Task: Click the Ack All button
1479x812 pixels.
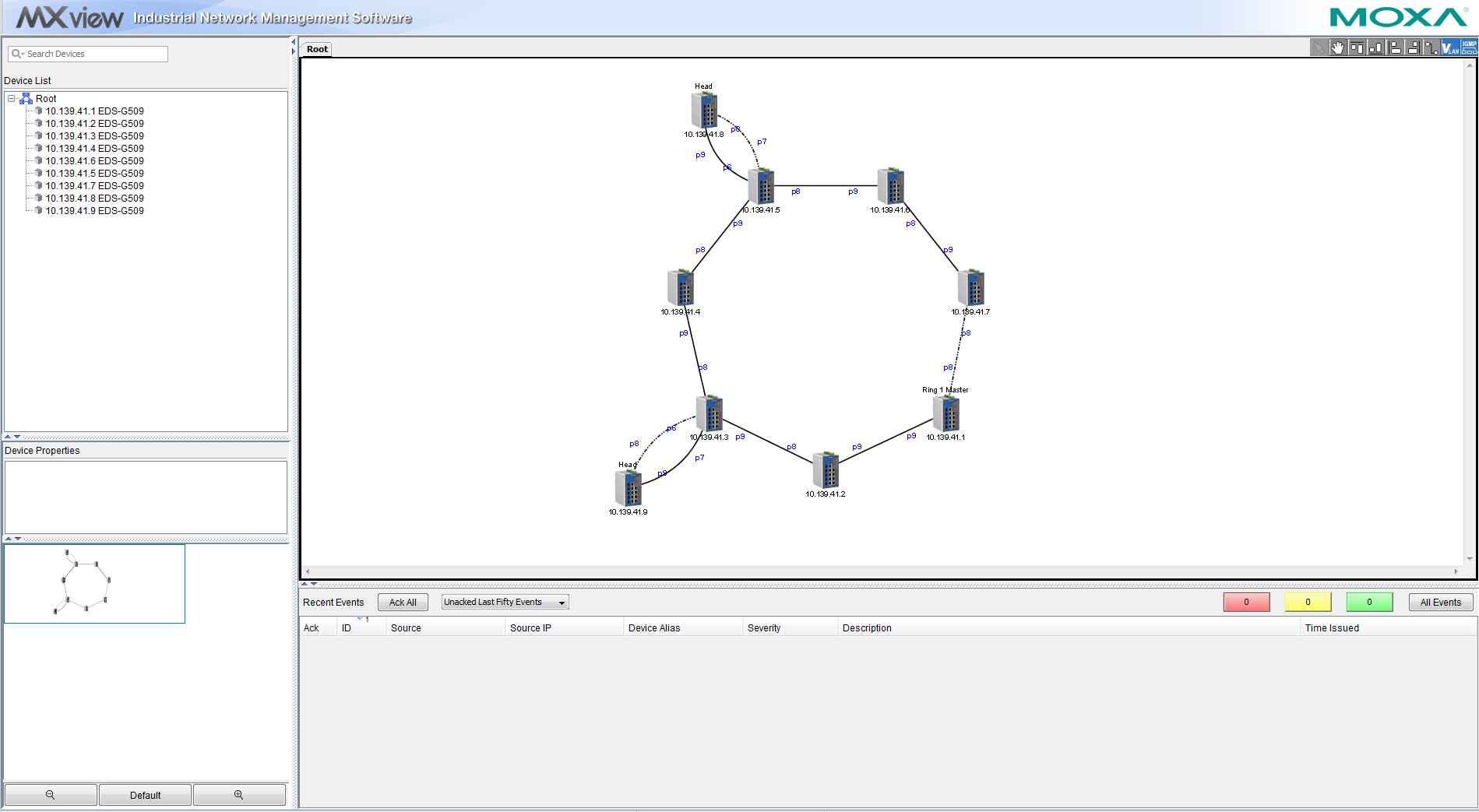Action: (x=403, y=603)
